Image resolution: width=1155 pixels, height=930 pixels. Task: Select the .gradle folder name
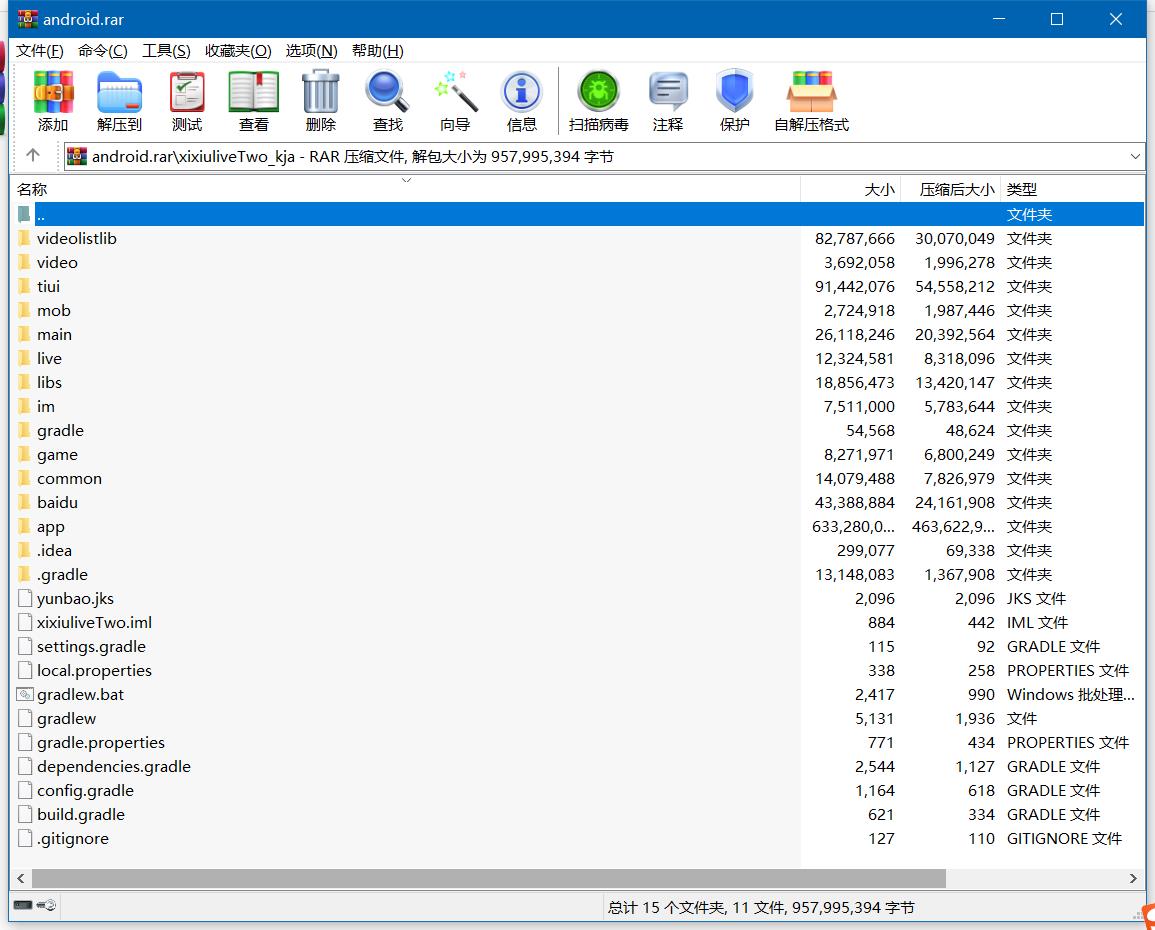pyautogui.click(x=63, y=574)
